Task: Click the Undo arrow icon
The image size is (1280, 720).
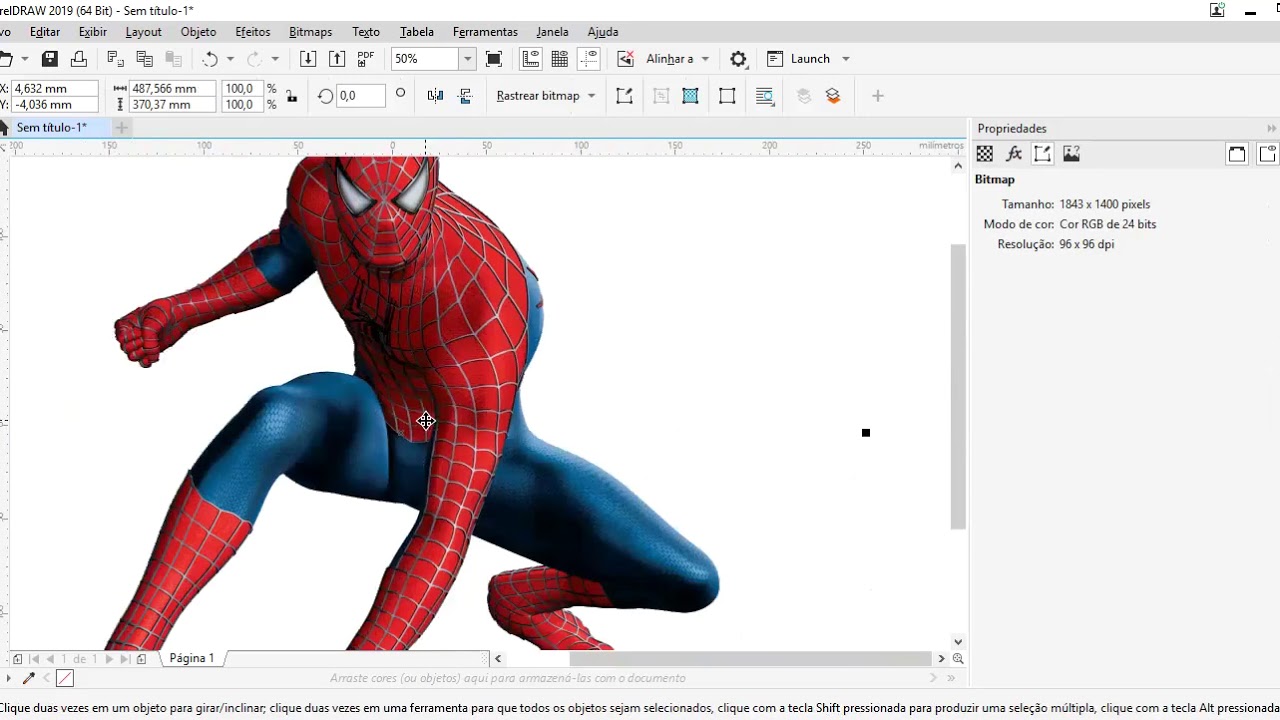Action: (x=210, y=59)
